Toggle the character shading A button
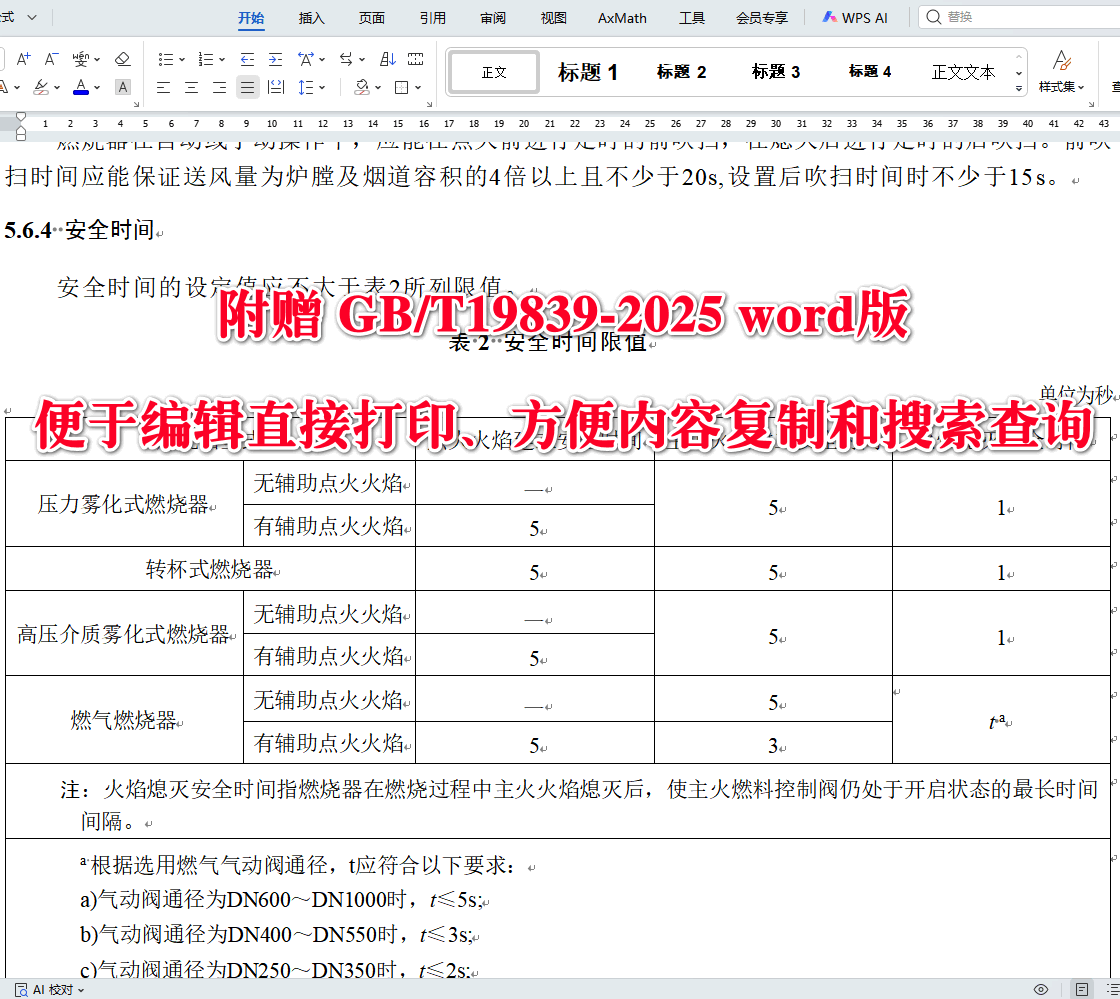Screen dimensions: 1120x999 point(122,87)
